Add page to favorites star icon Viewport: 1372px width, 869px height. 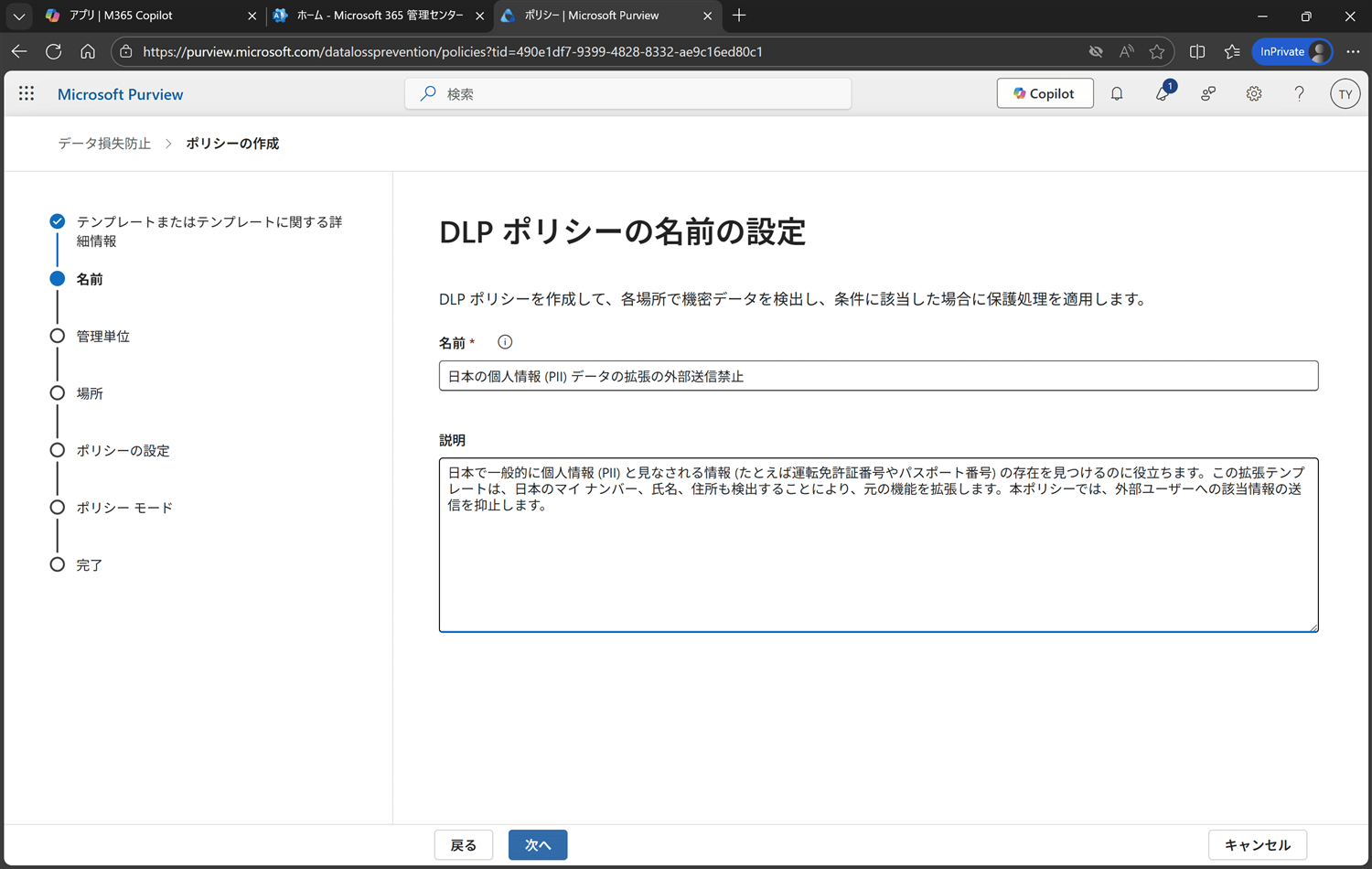click(x=1157, y=51)
